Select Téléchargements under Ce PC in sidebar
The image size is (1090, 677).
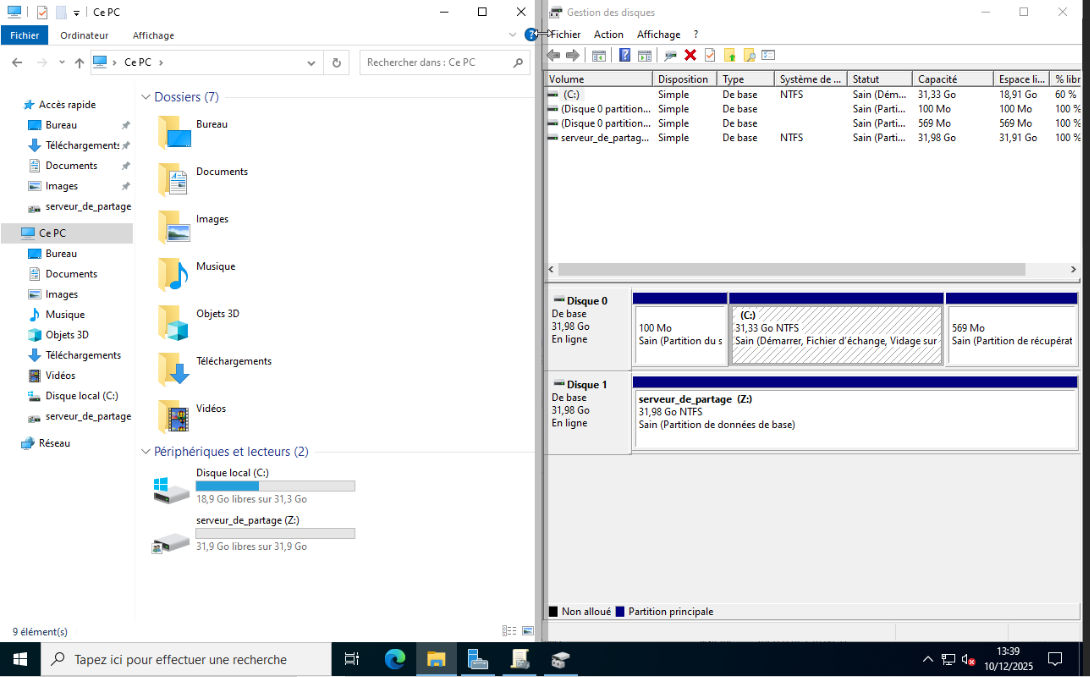(83, 355)
